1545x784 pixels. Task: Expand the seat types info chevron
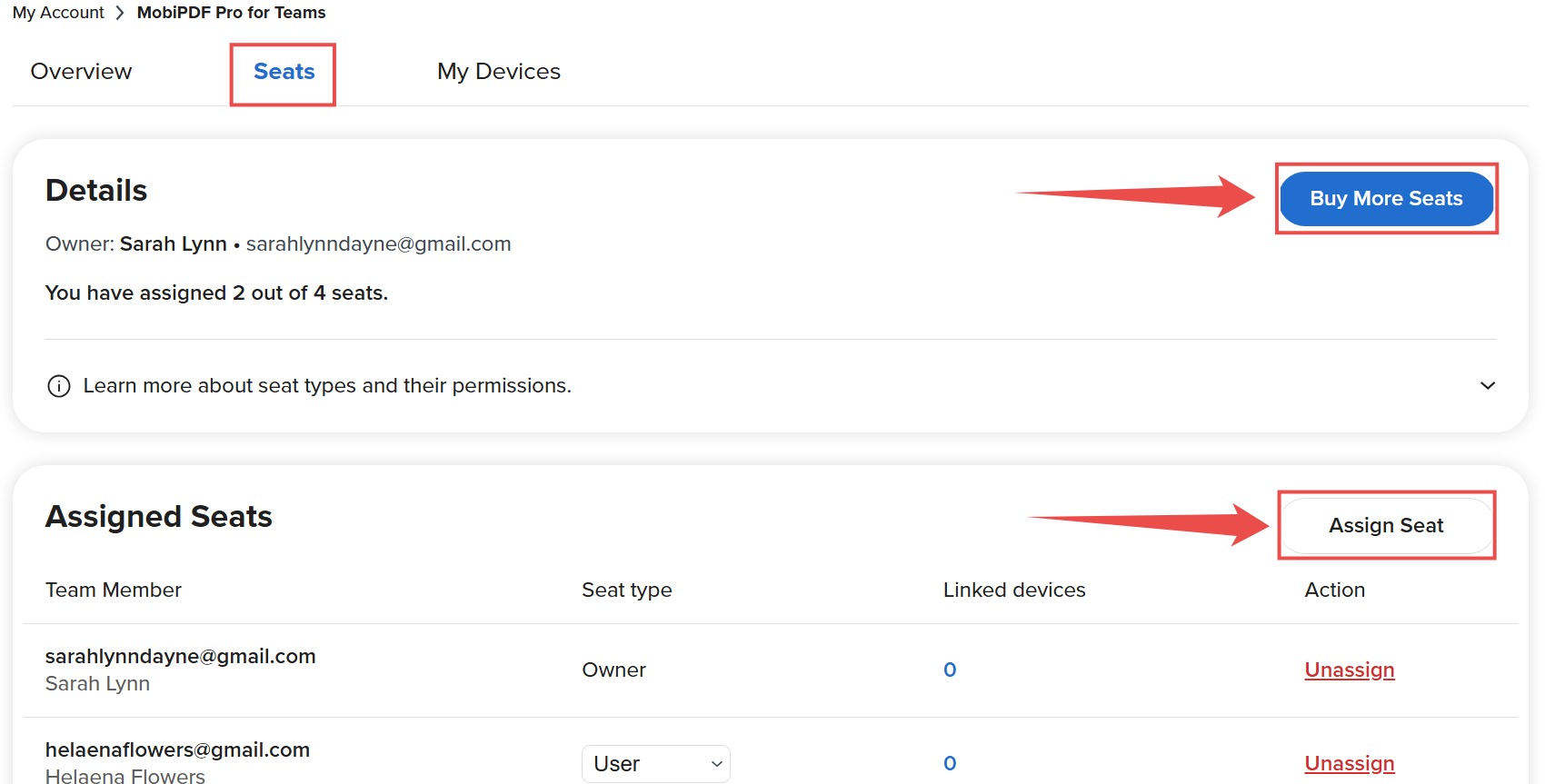1488,386
